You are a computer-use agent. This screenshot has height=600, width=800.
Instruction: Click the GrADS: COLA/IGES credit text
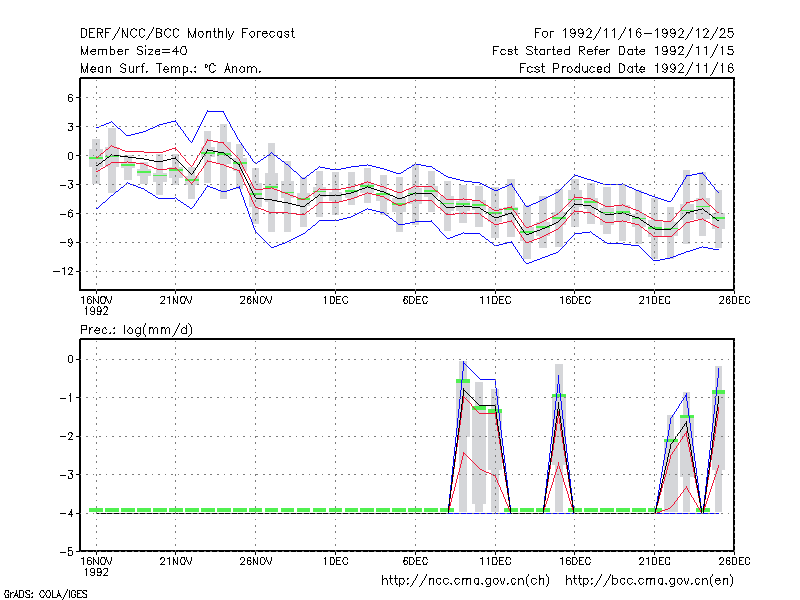[45, 594]
